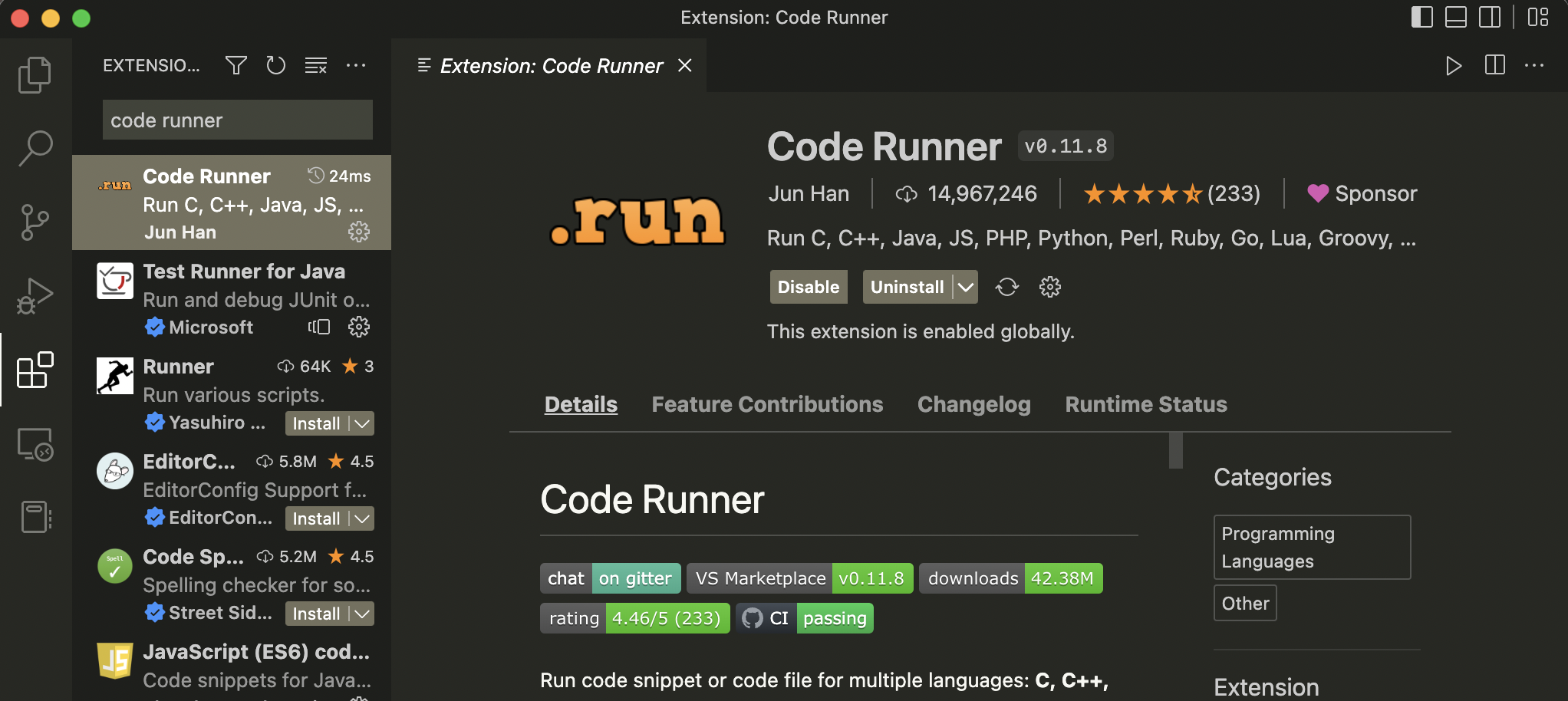Refresh the extensions list
Screen dimensions: 1568x701
[x=276, y=66]
